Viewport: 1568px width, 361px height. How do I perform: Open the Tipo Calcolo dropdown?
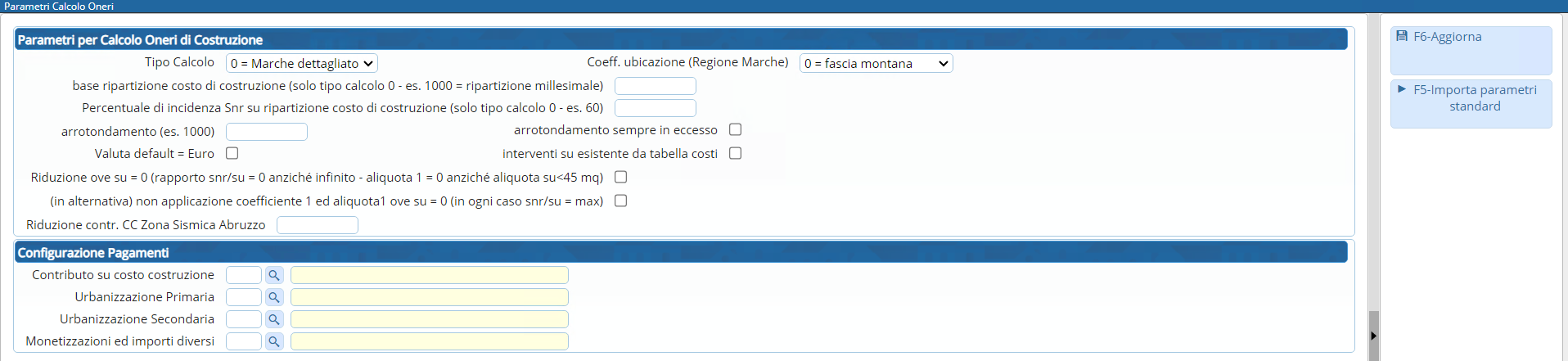pos(302,63)
